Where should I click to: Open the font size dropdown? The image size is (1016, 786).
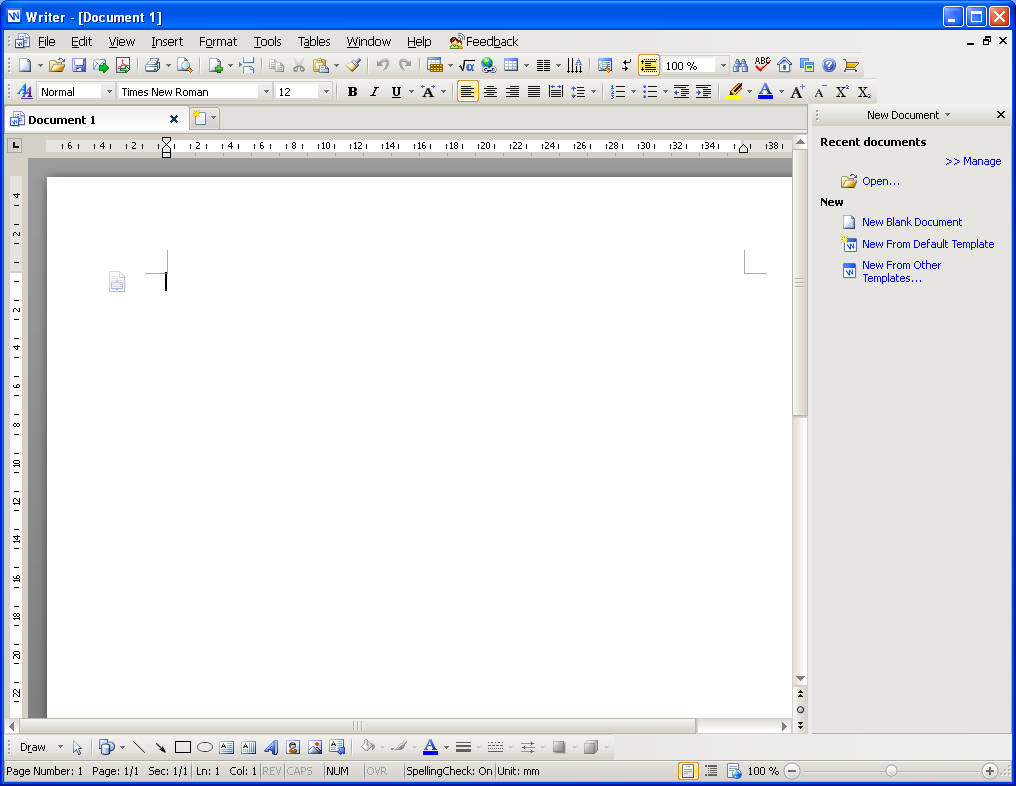click(x=326, y=92)
